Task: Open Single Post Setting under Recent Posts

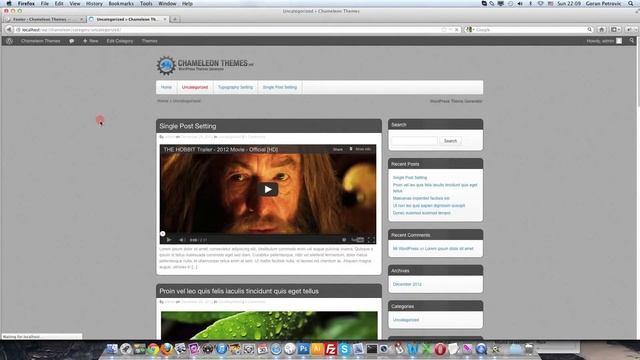Action: tap(410, 178)
